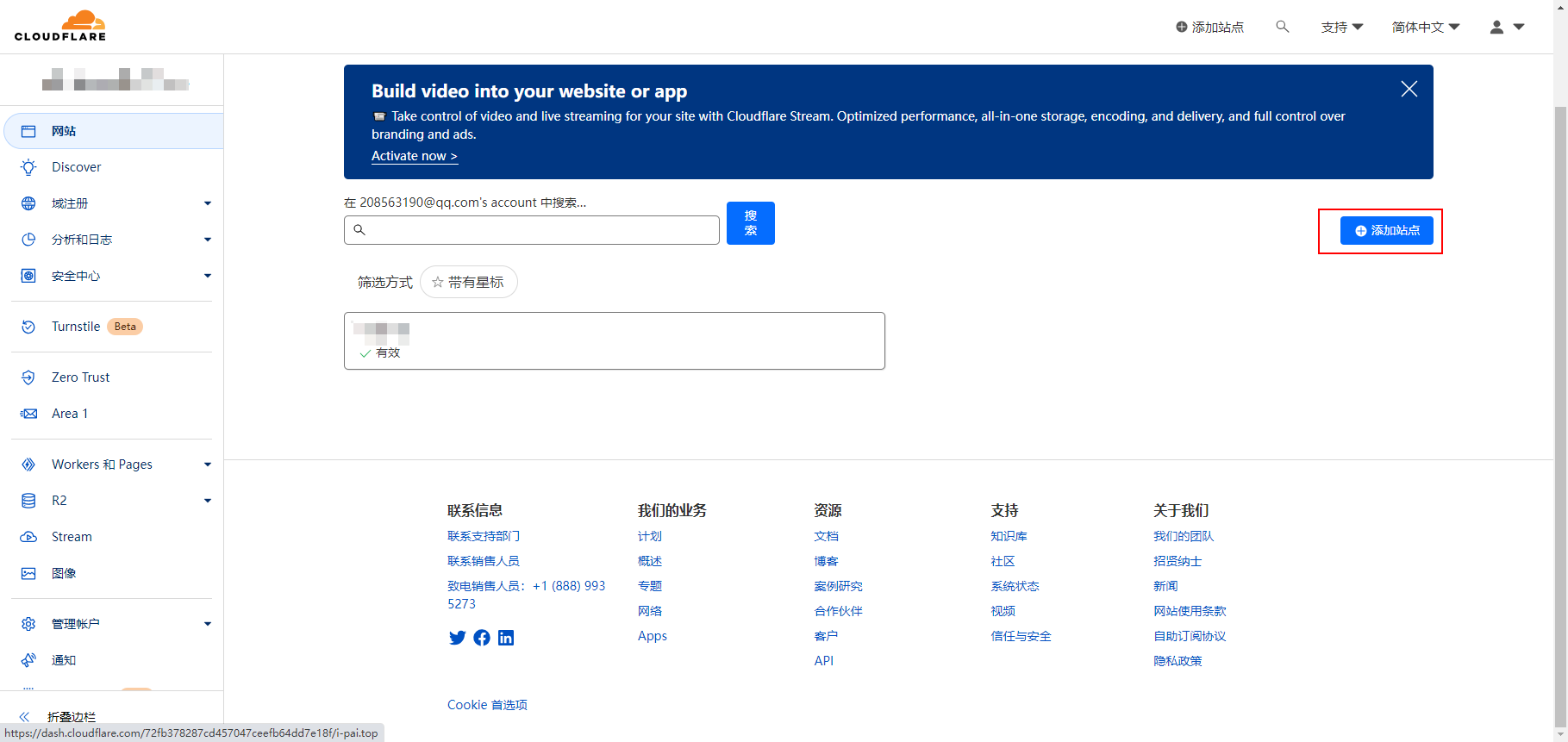The height and width of the screenshot is (742, 1568).
Task: Open Cookie 首选项 link
Action: click(x=487, y=705)
